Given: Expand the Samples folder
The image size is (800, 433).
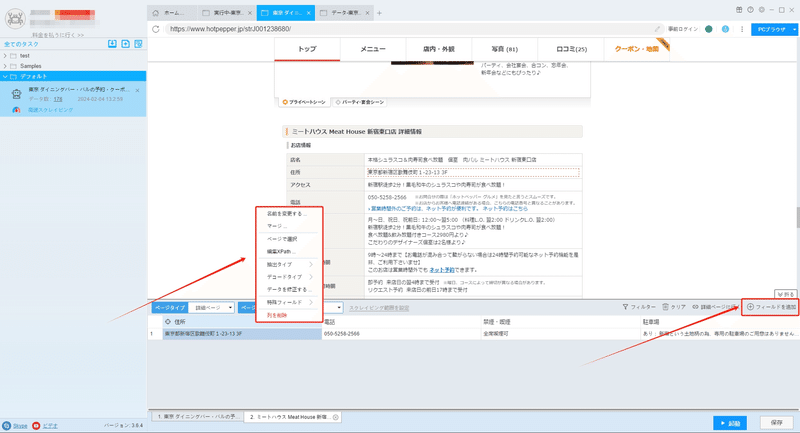Looking at the screenshot, I should (x=5, y=66).
